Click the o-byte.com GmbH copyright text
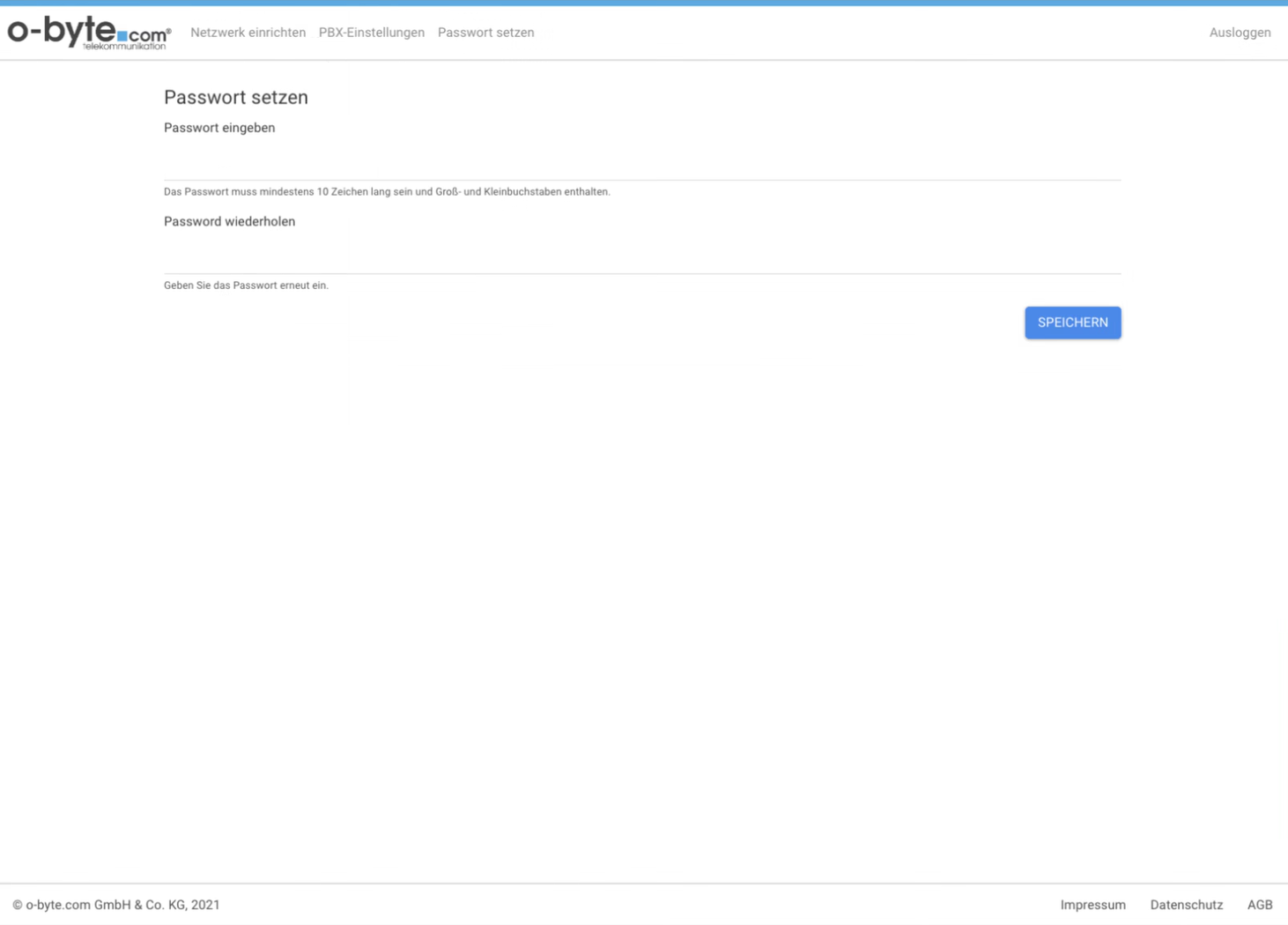The height and width of the screenshot is (925, 1288). point(116,905)
